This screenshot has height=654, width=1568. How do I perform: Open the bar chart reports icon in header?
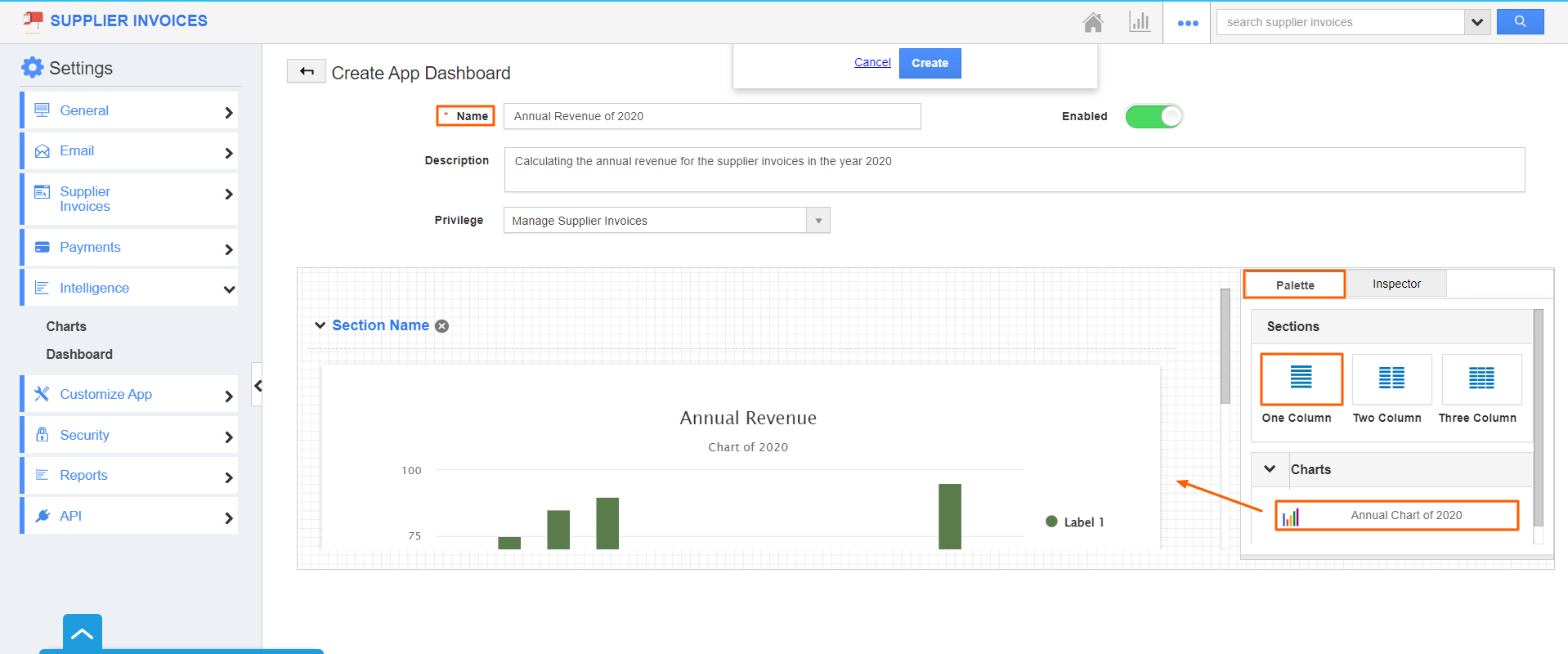point(1140,22)
